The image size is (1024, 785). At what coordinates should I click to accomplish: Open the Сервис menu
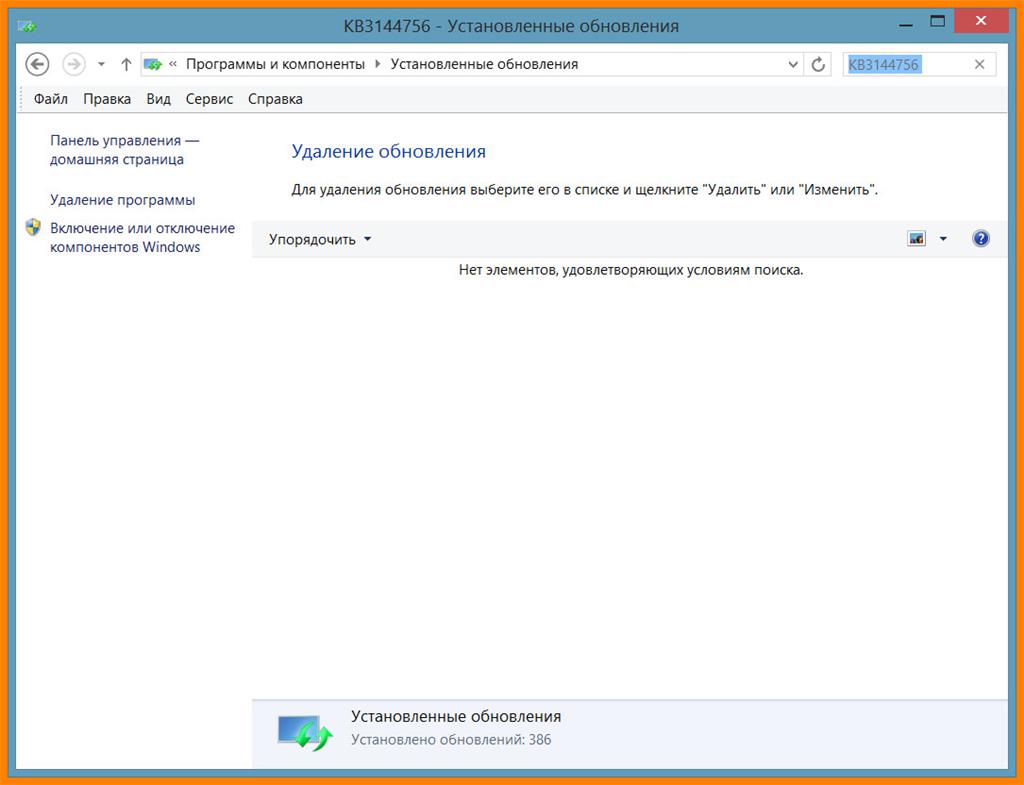click(209, 99)
